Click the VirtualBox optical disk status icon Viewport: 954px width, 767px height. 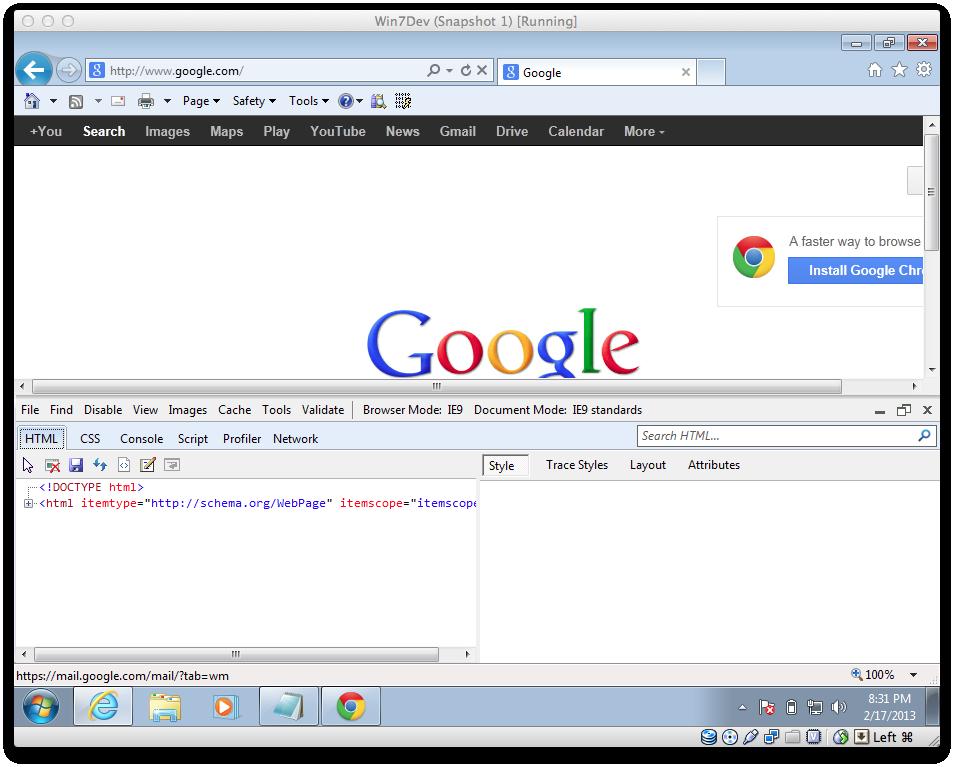pos(729,737)
